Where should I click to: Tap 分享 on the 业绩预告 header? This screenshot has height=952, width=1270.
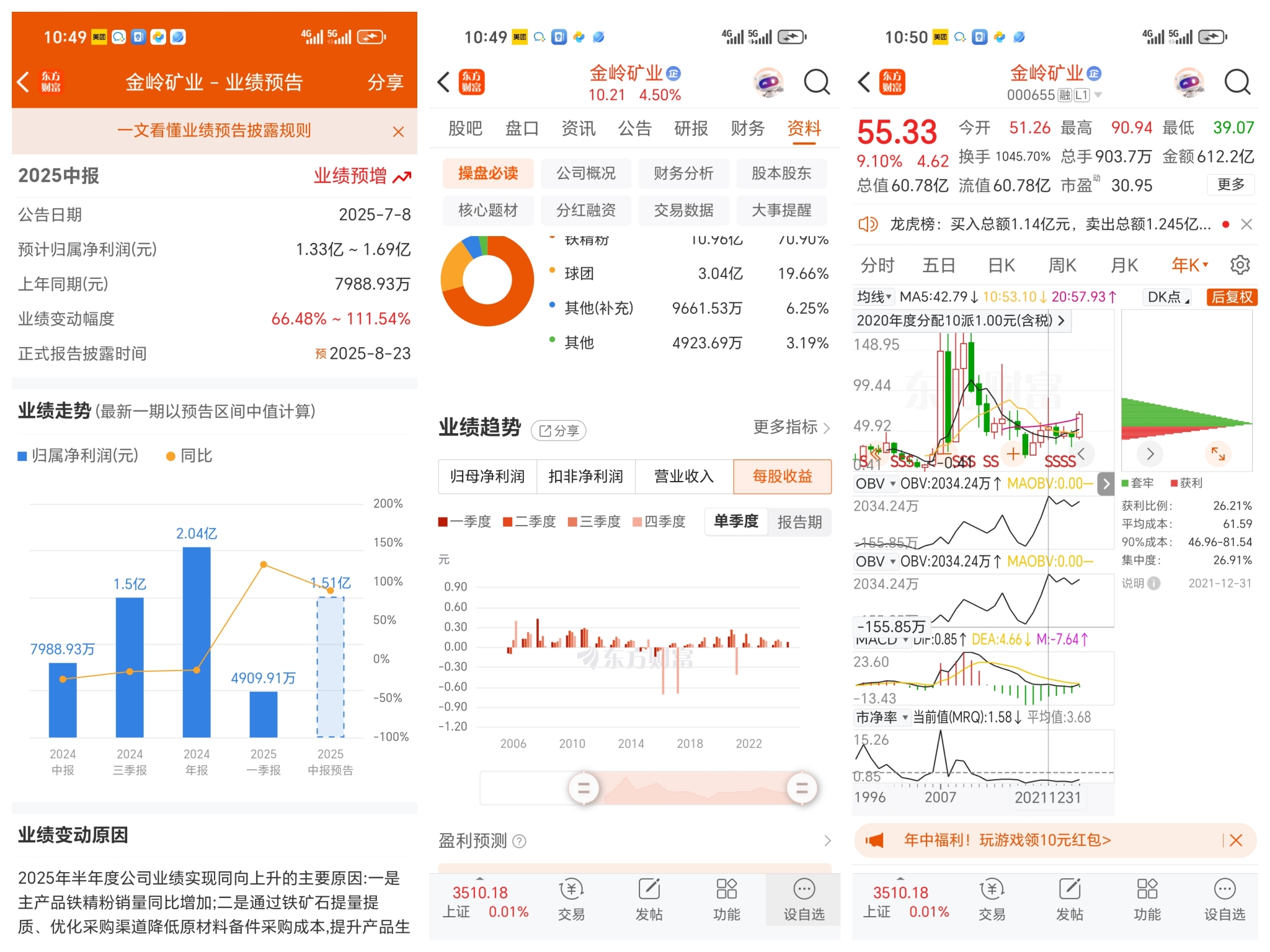(x=385, y=82)
